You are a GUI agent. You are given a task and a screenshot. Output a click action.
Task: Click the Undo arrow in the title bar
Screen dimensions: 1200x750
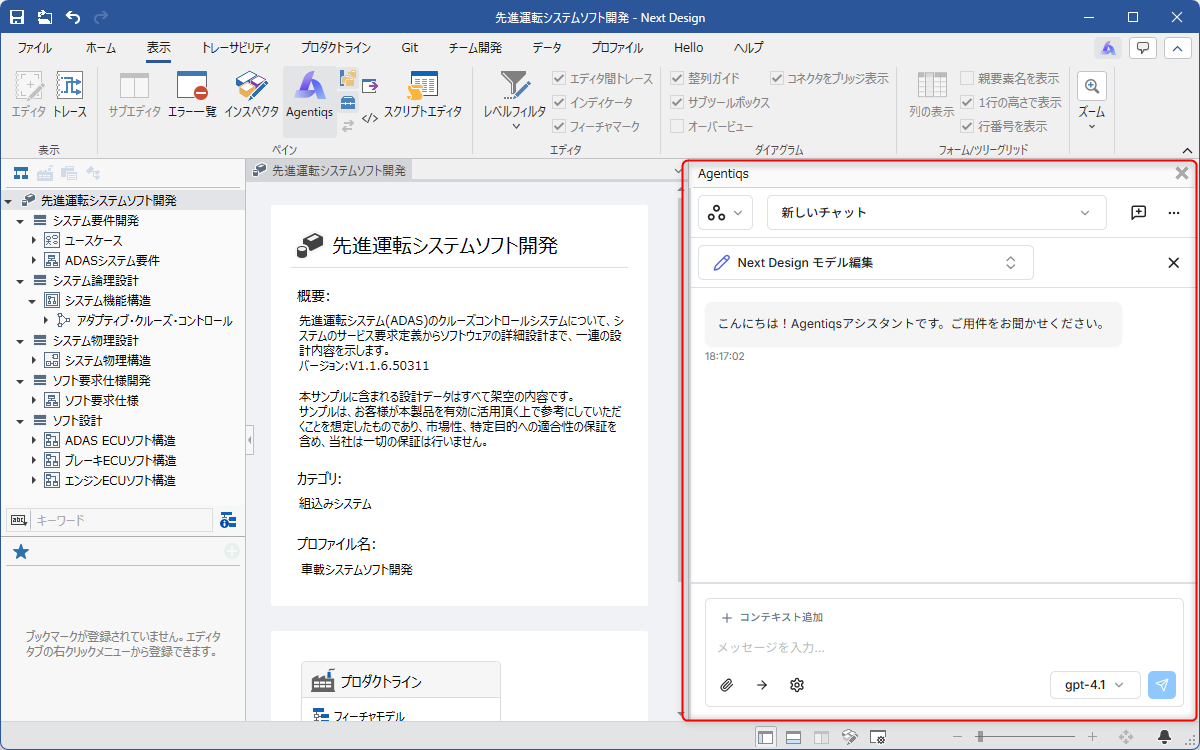click(73, 17)
